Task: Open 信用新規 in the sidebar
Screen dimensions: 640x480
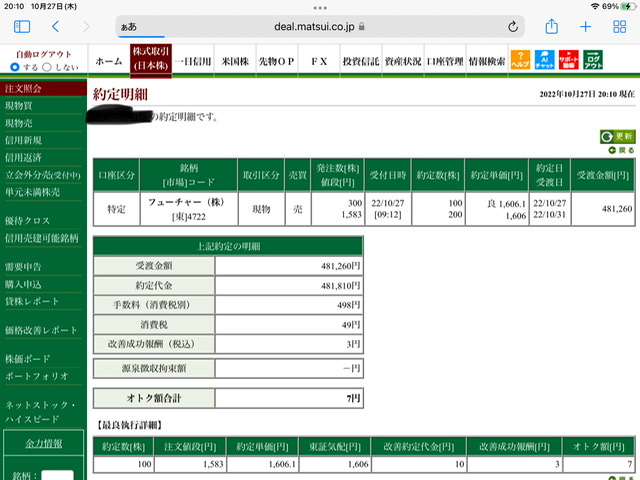Action: (23, 140)
